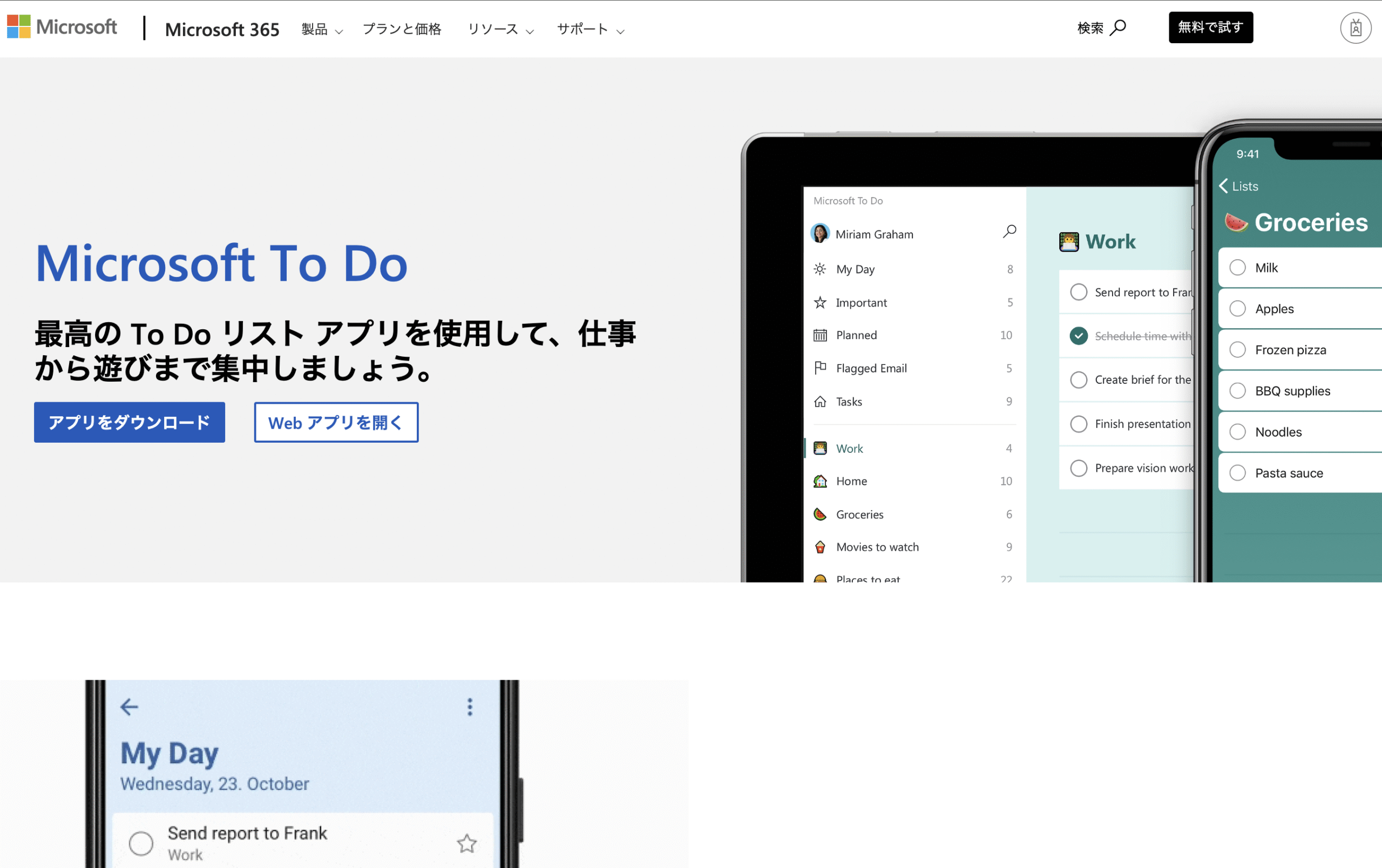The height and width of the screenshot is (868, 1382).
Task: Check off Milk in Groceries
Action: point(1237,267)
